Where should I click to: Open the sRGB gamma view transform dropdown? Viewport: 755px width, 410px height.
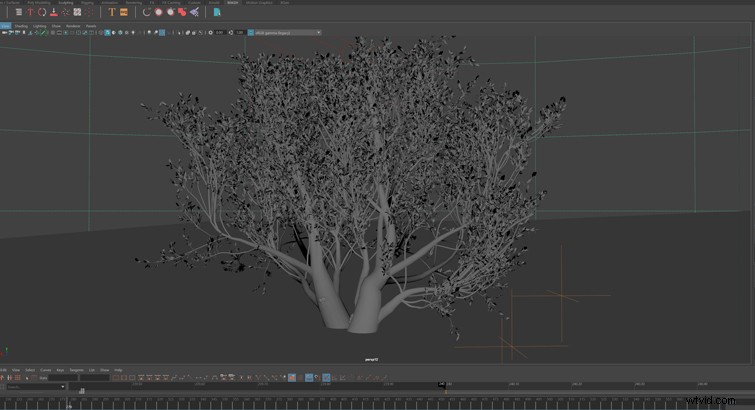coord(288,33)
